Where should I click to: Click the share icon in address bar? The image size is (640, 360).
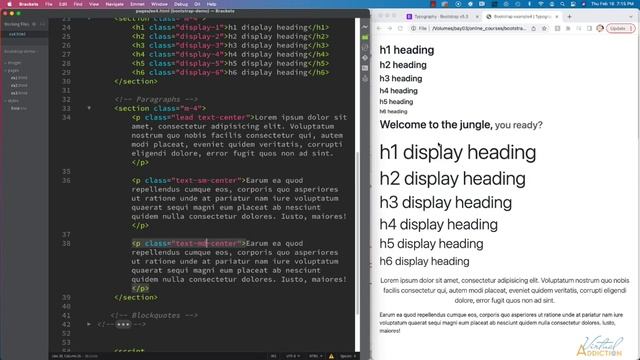533,28
